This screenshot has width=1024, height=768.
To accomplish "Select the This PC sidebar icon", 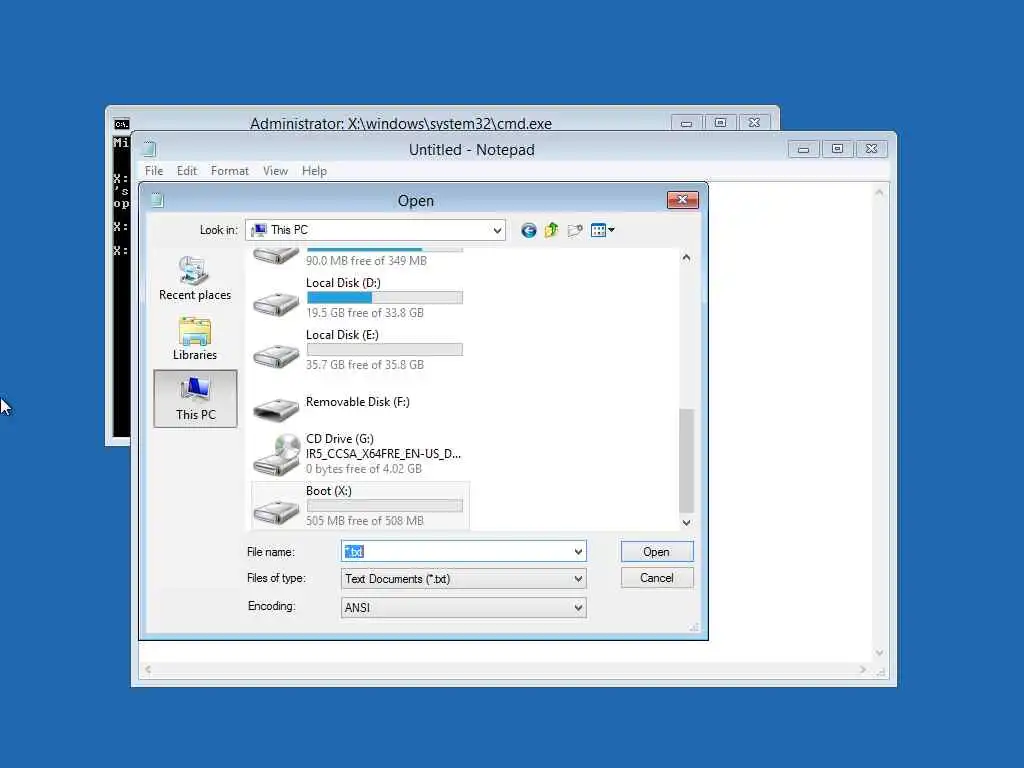I will pos(195,391).
